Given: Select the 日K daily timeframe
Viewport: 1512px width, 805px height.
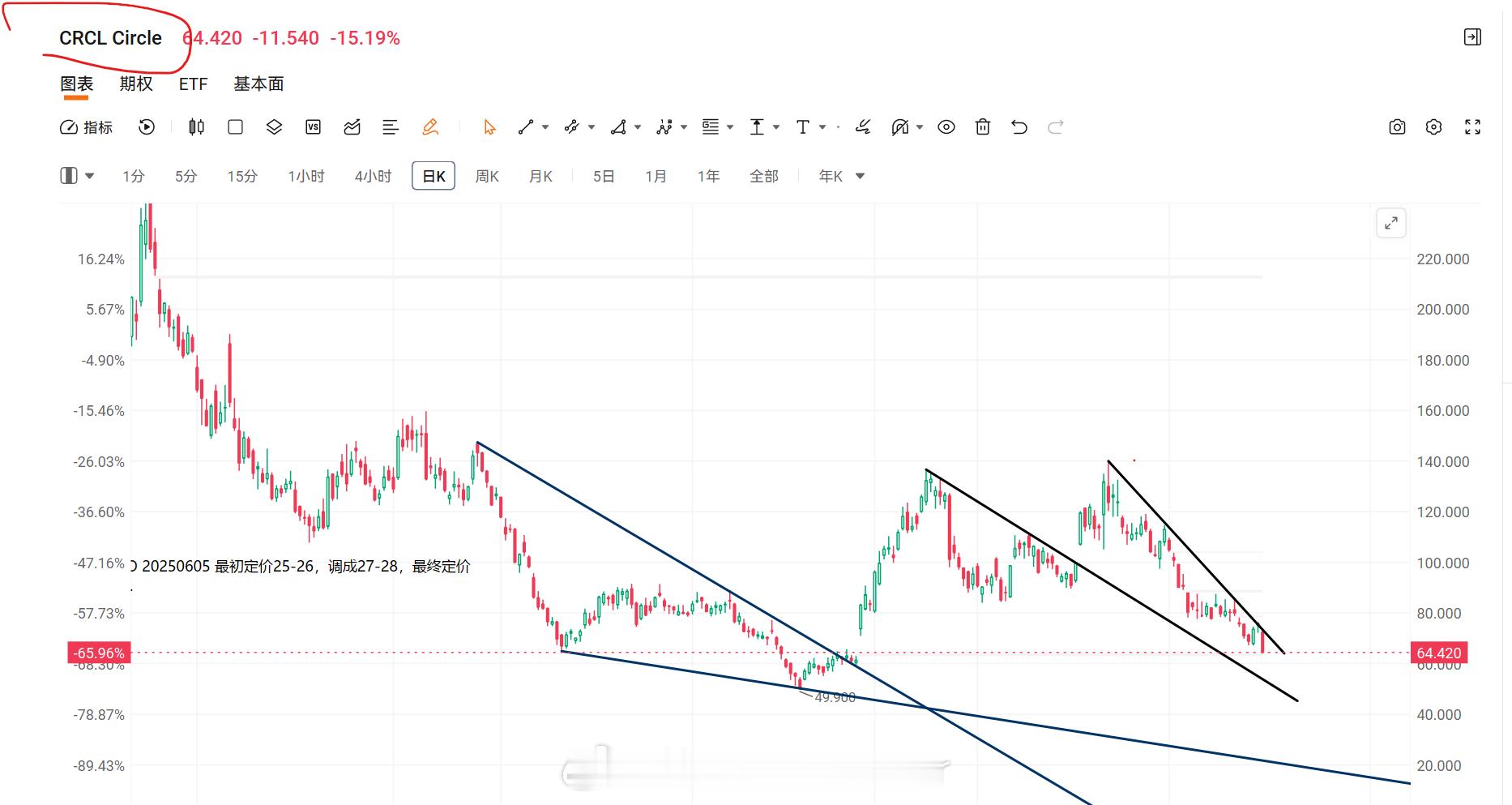Looking at the screenshot, I should 434,176.
